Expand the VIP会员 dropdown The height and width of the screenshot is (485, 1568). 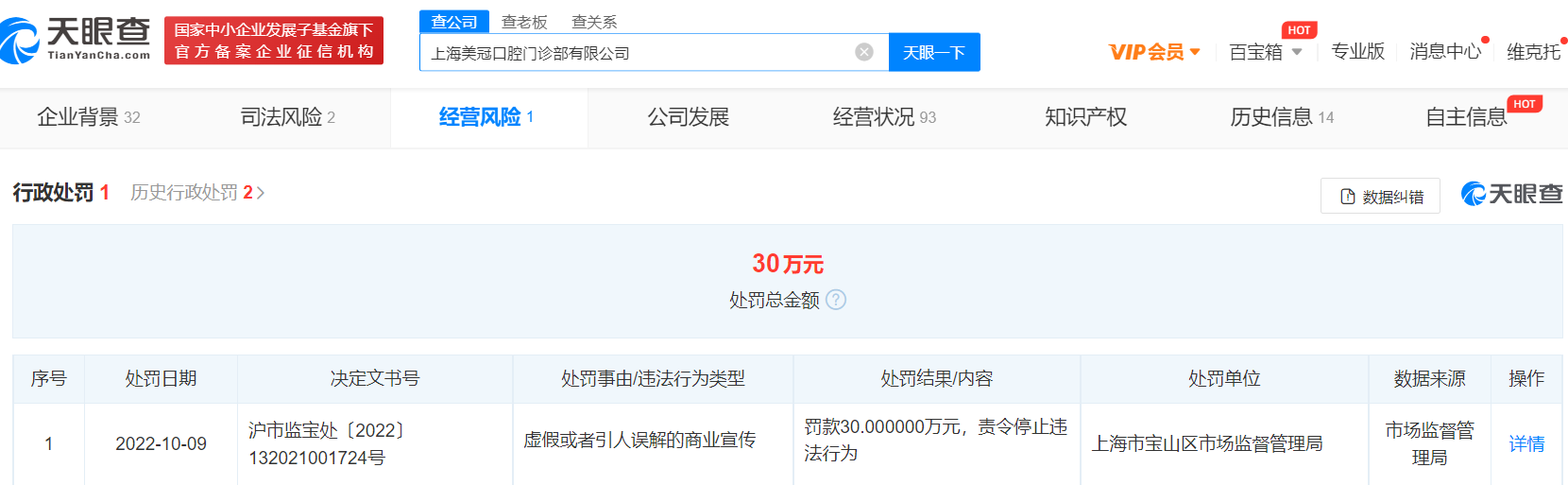point(1154,52)
